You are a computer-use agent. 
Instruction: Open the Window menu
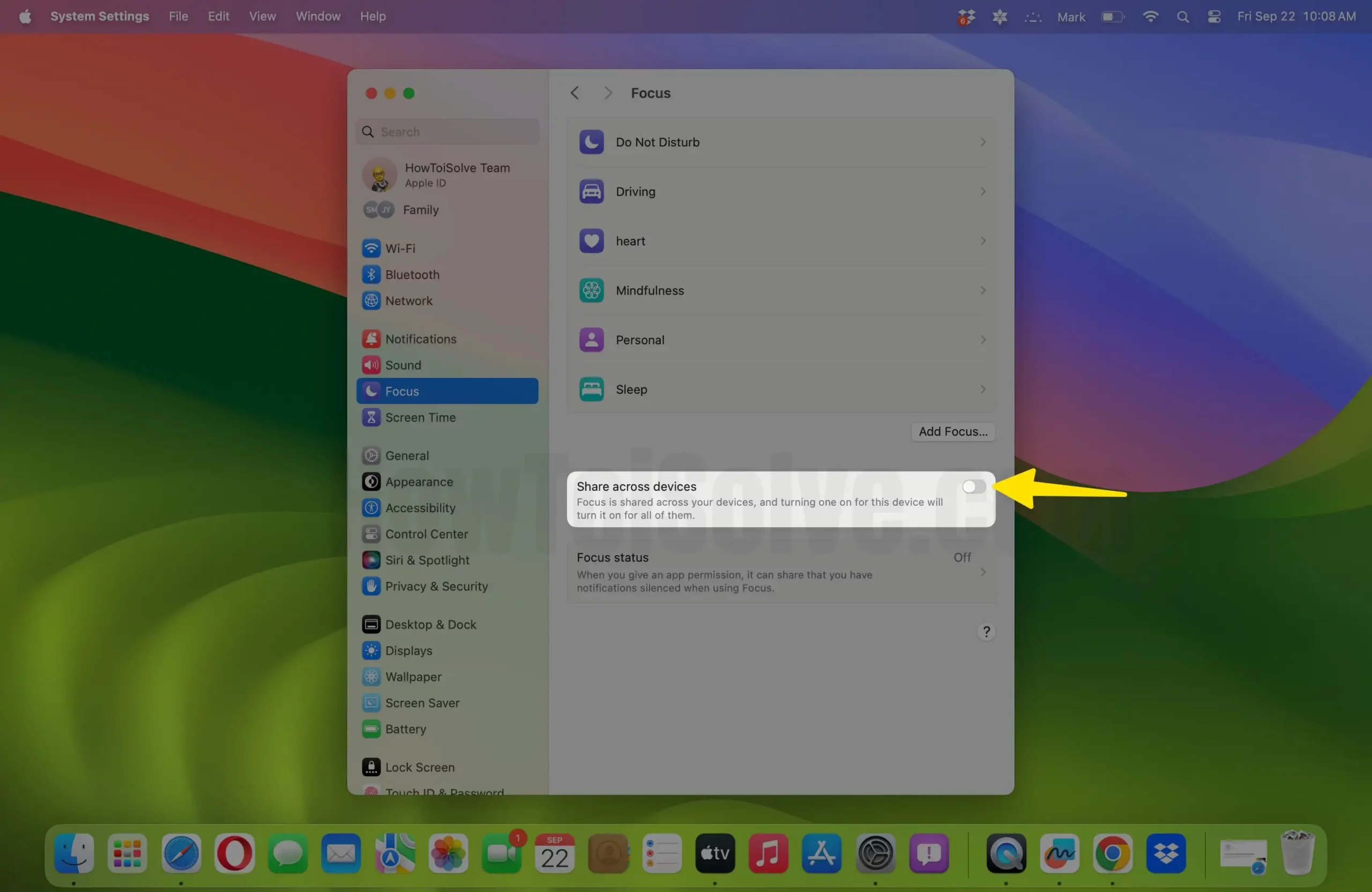coord(318,16)
